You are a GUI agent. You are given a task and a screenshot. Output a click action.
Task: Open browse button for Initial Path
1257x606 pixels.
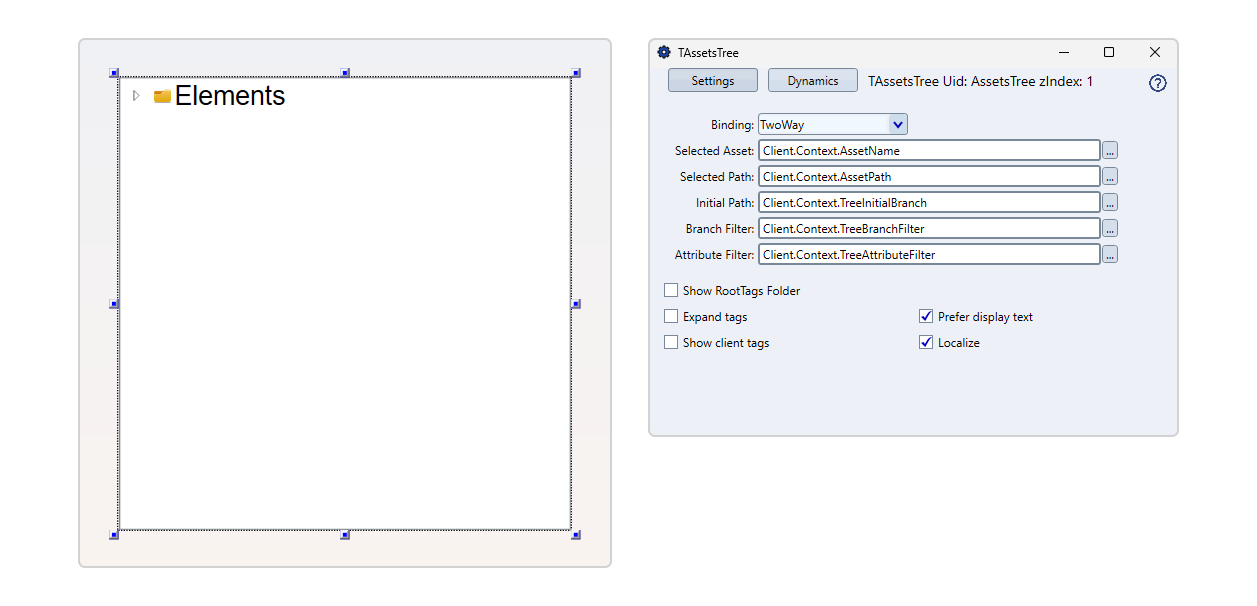coord(1110,202)
